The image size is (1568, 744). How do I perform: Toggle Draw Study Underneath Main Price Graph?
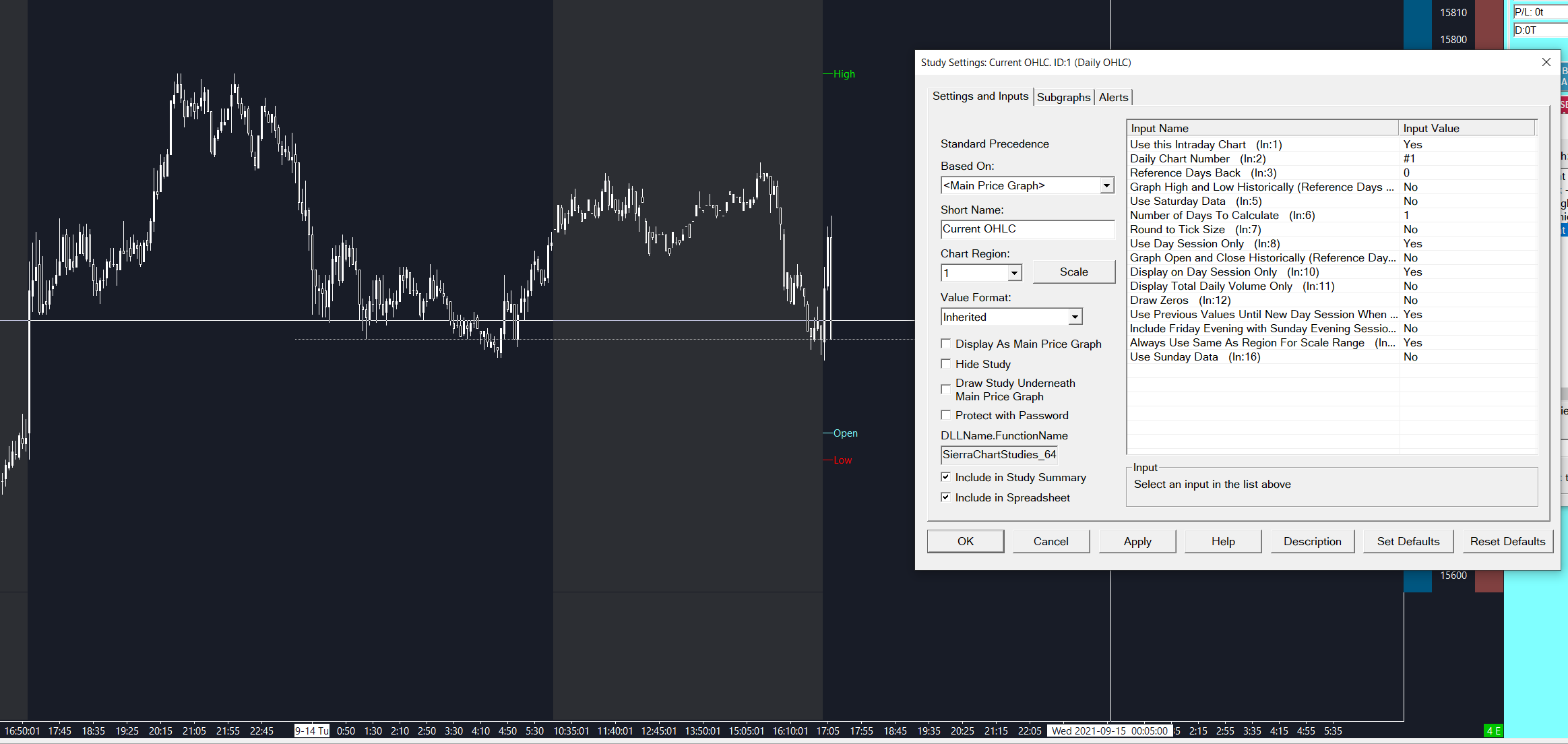[946, 390]
